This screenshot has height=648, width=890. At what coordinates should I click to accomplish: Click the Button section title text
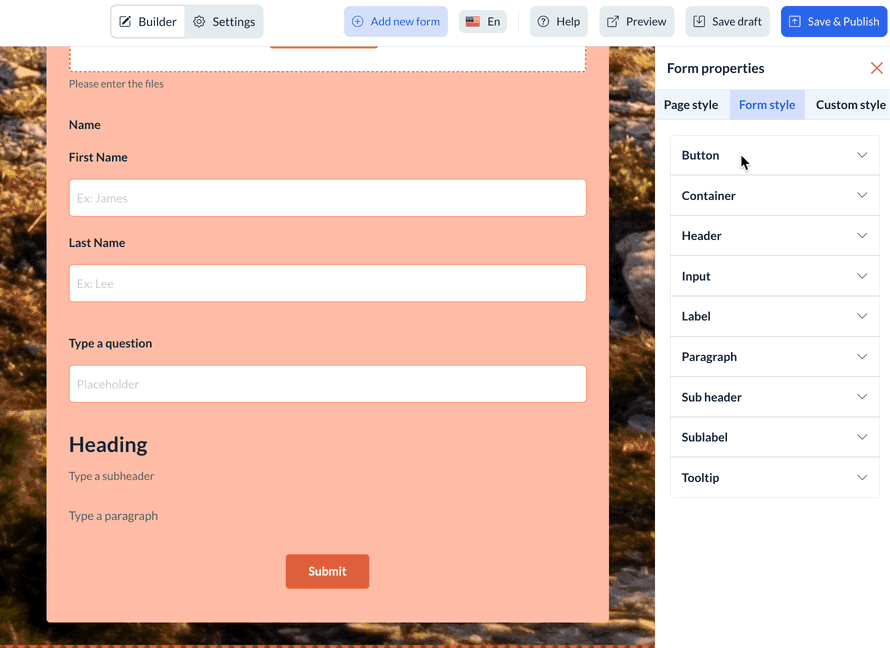[700, 155]
